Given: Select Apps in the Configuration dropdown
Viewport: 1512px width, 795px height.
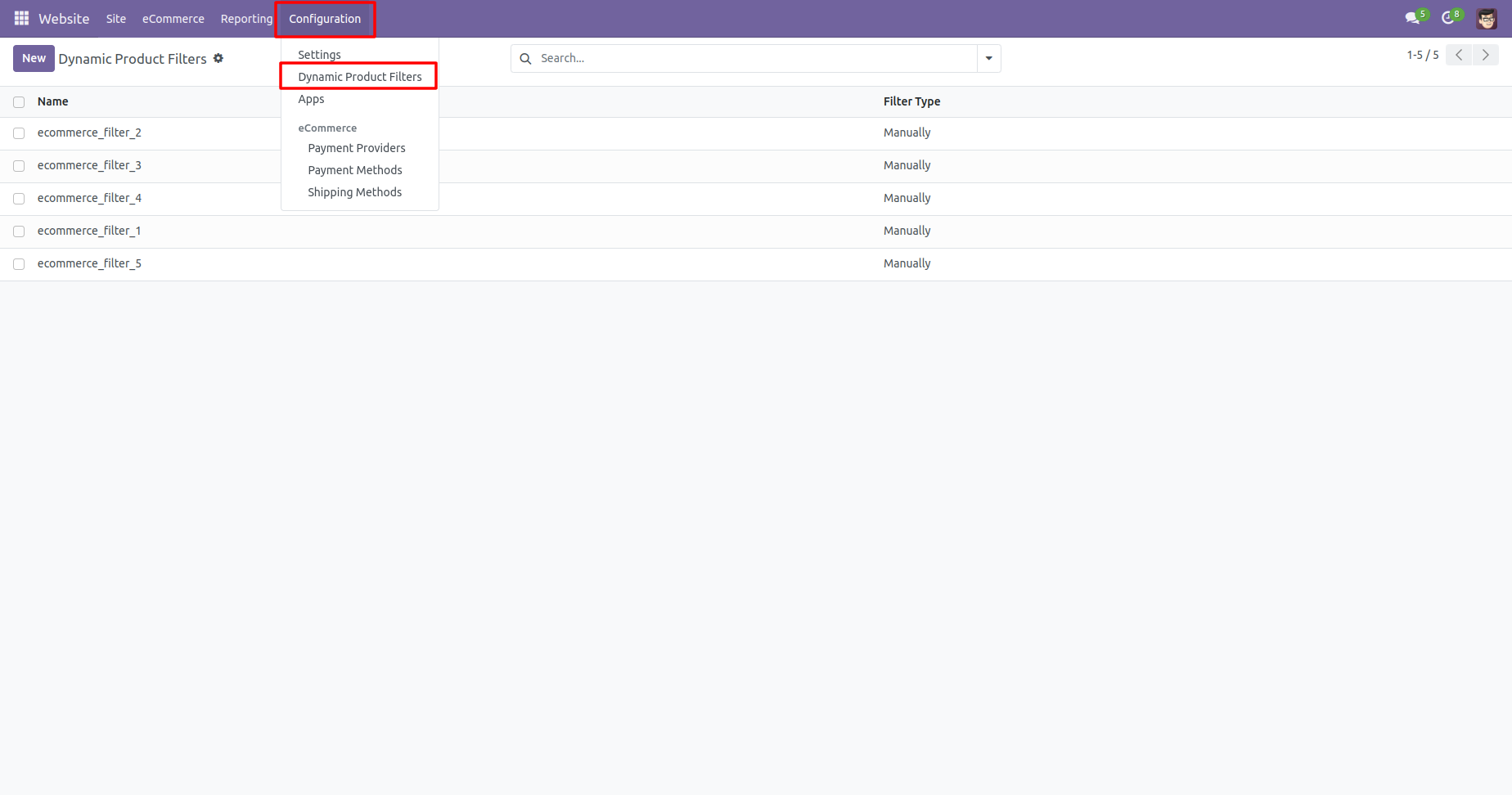Looking at the screenshot, I should [311, 99].
